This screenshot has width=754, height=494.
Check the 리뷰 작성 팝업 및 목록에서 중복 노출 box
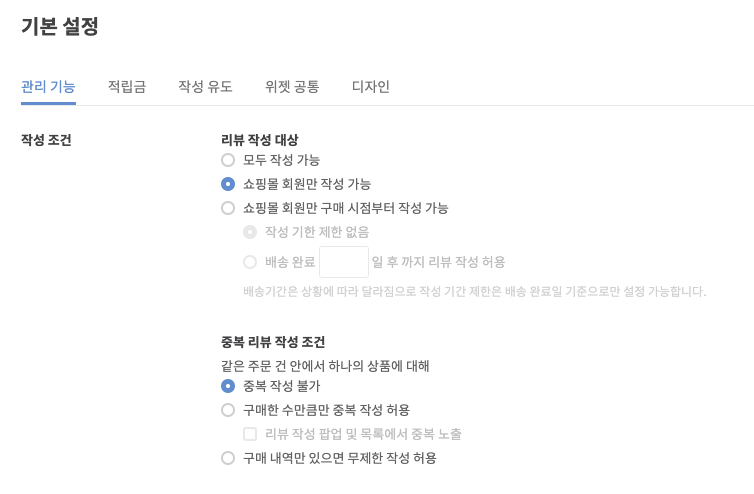[x=250, y=434]
